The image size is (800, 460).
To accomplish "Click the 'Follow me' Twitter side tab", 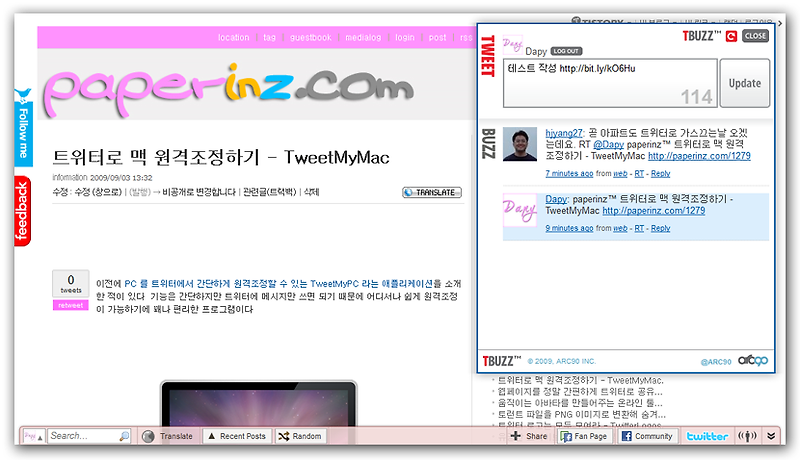I will pos(23,127).
